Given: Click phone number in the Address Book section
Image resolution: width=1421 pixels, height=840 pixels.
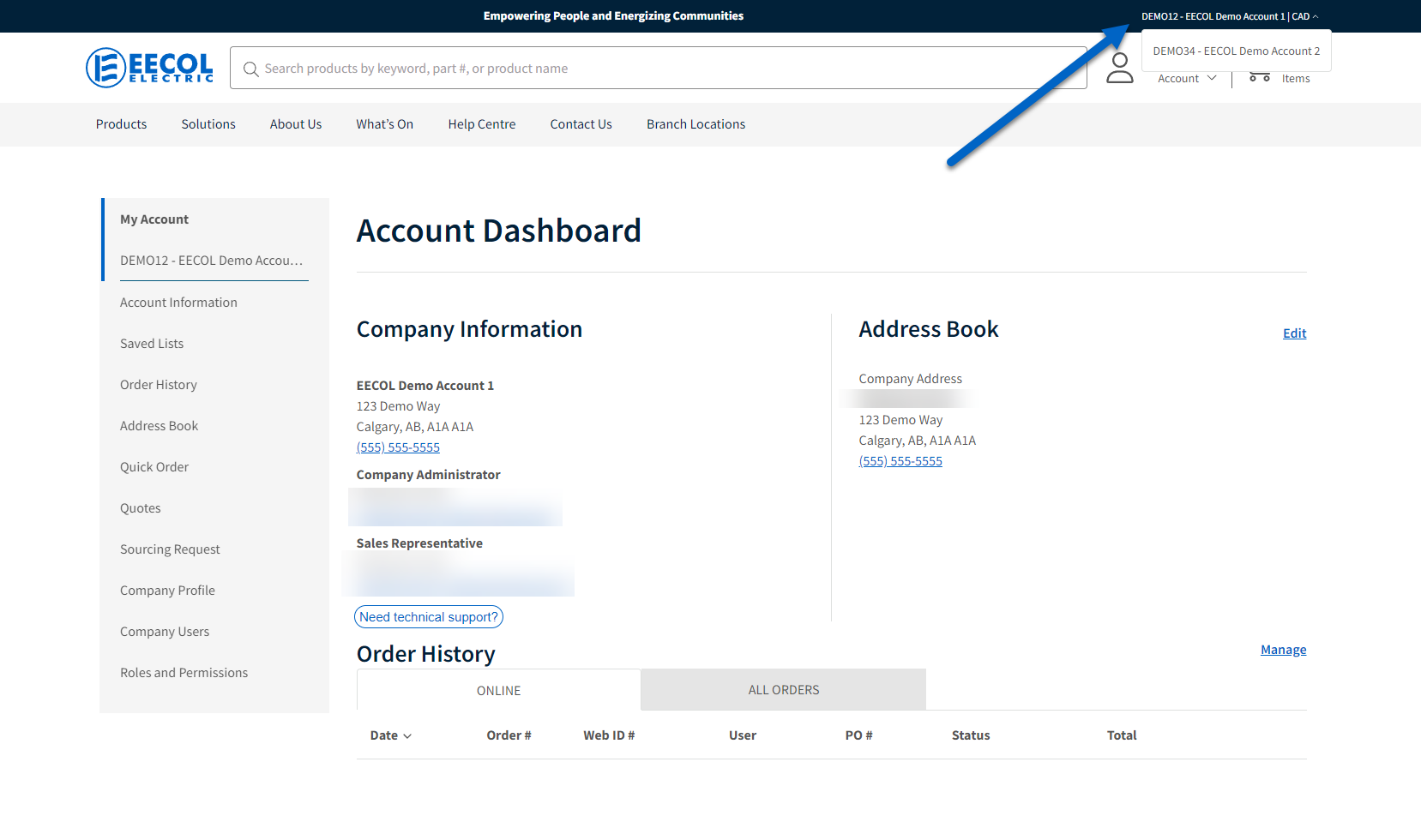Looking at the screenshot, I should 900,461.
